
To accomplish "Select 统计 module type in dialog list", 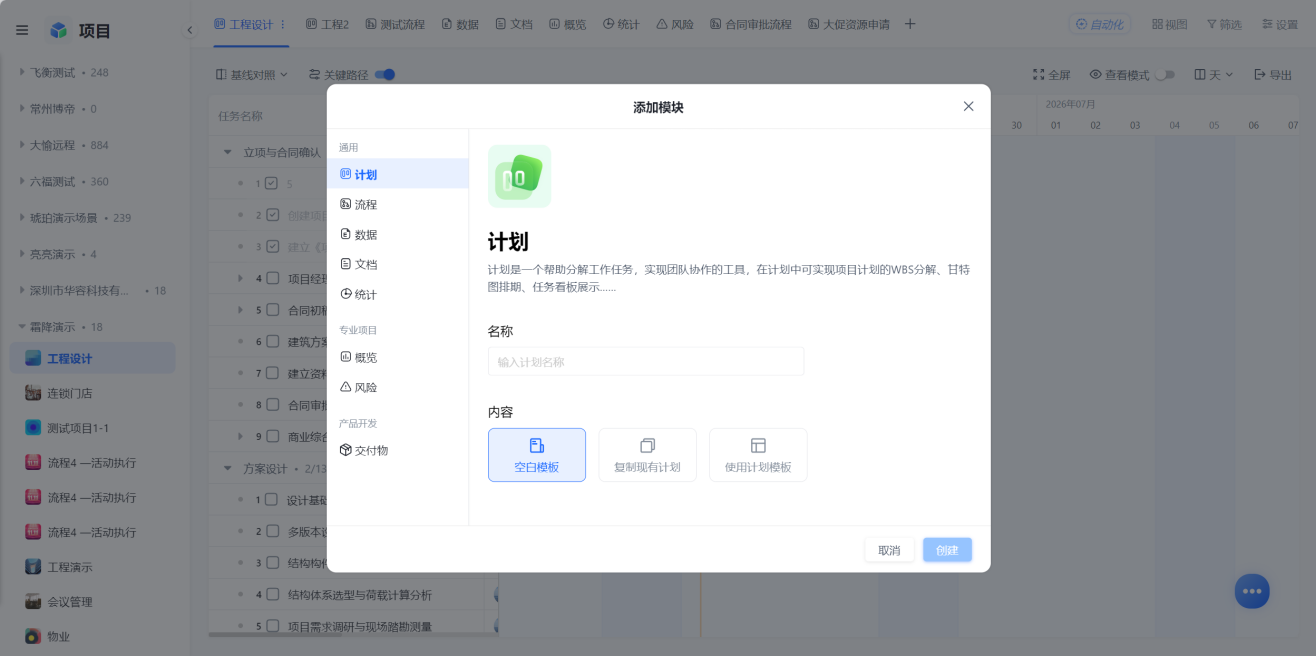I will tap(398, 294).
